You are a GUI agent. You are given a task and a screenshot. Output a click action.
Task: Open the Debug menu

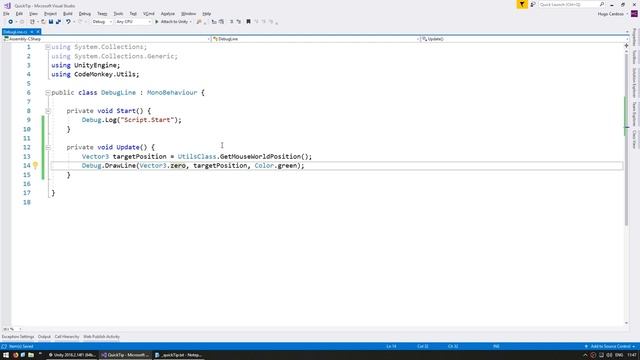click(x=85, y=14)
